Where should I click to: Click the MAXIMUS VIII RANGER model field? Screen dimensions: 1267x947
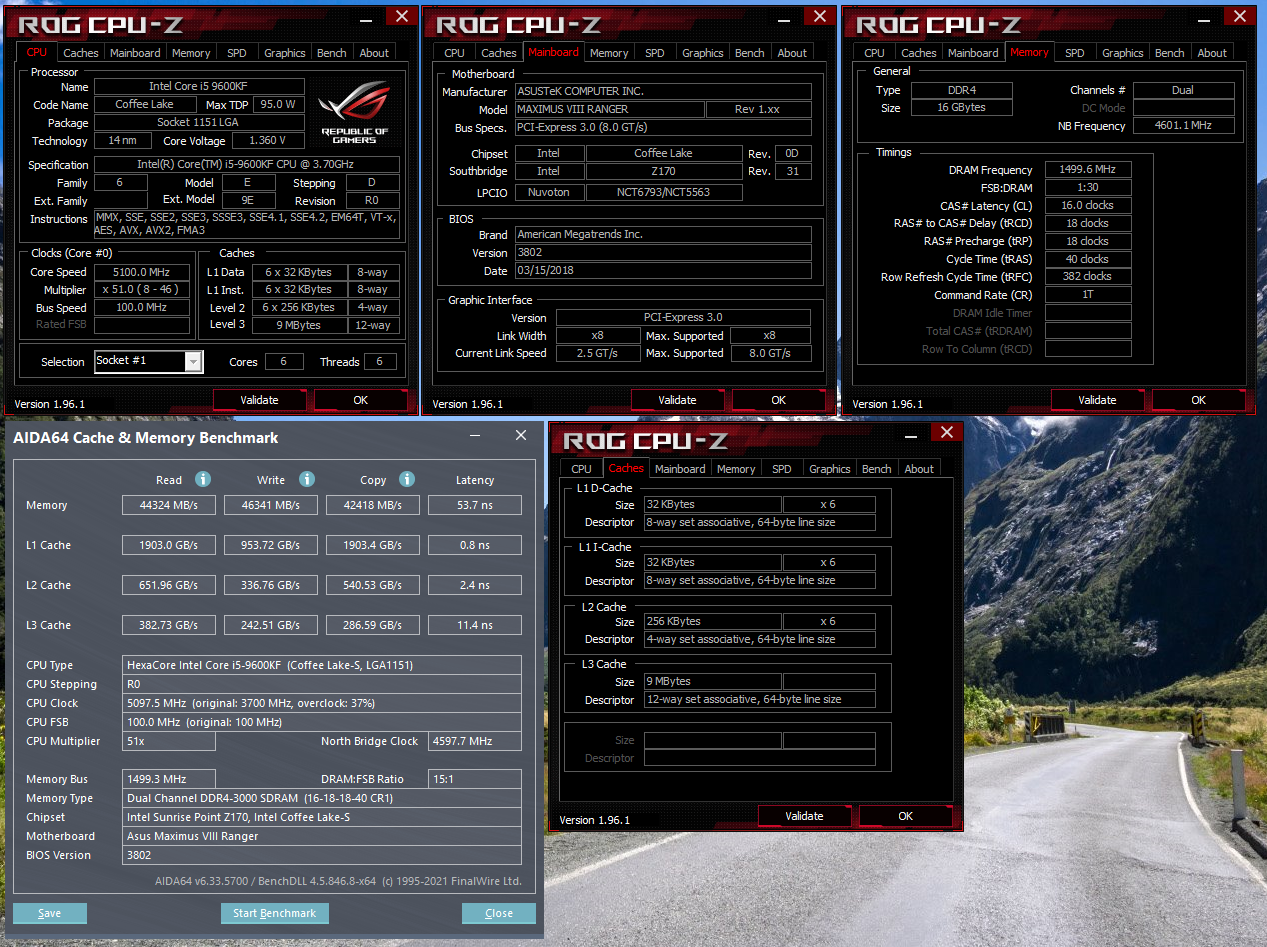[x=609, y=109]
